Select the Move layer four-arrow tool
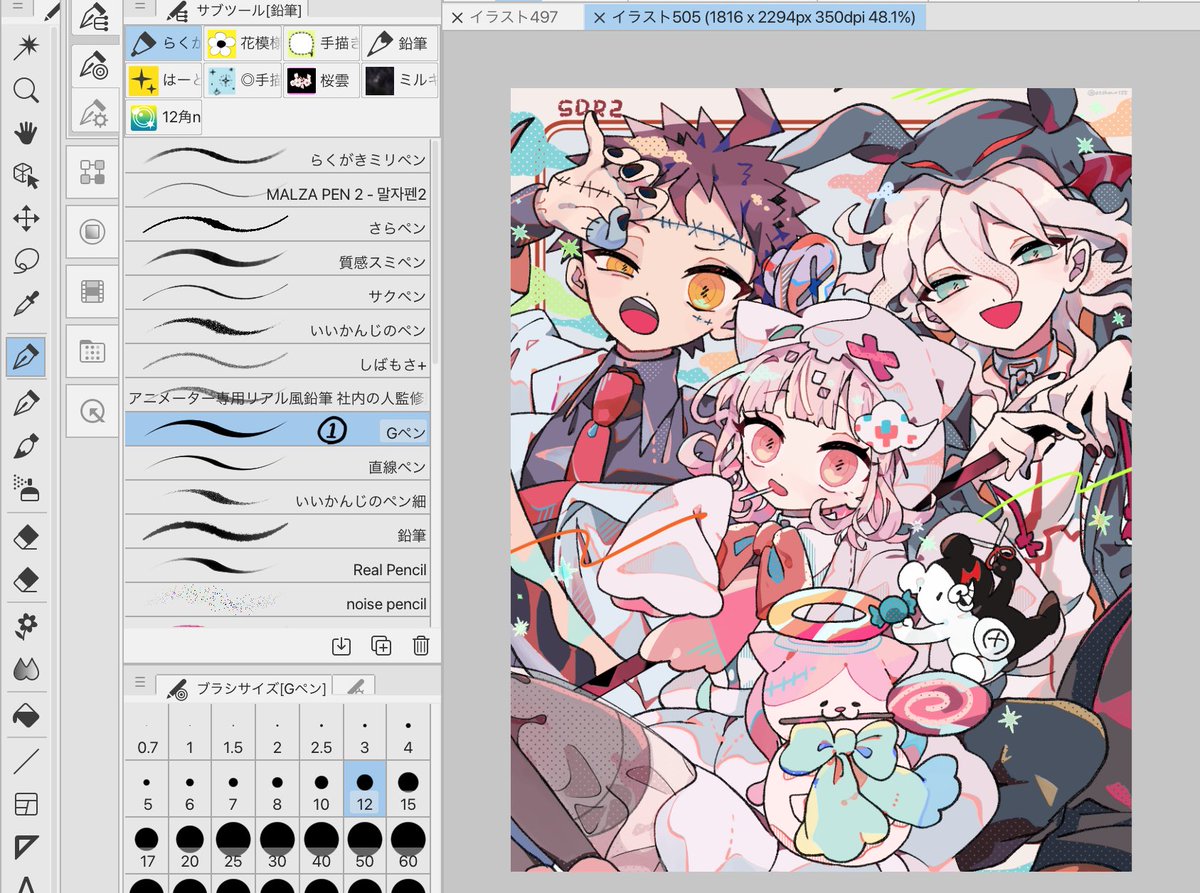 26,219
